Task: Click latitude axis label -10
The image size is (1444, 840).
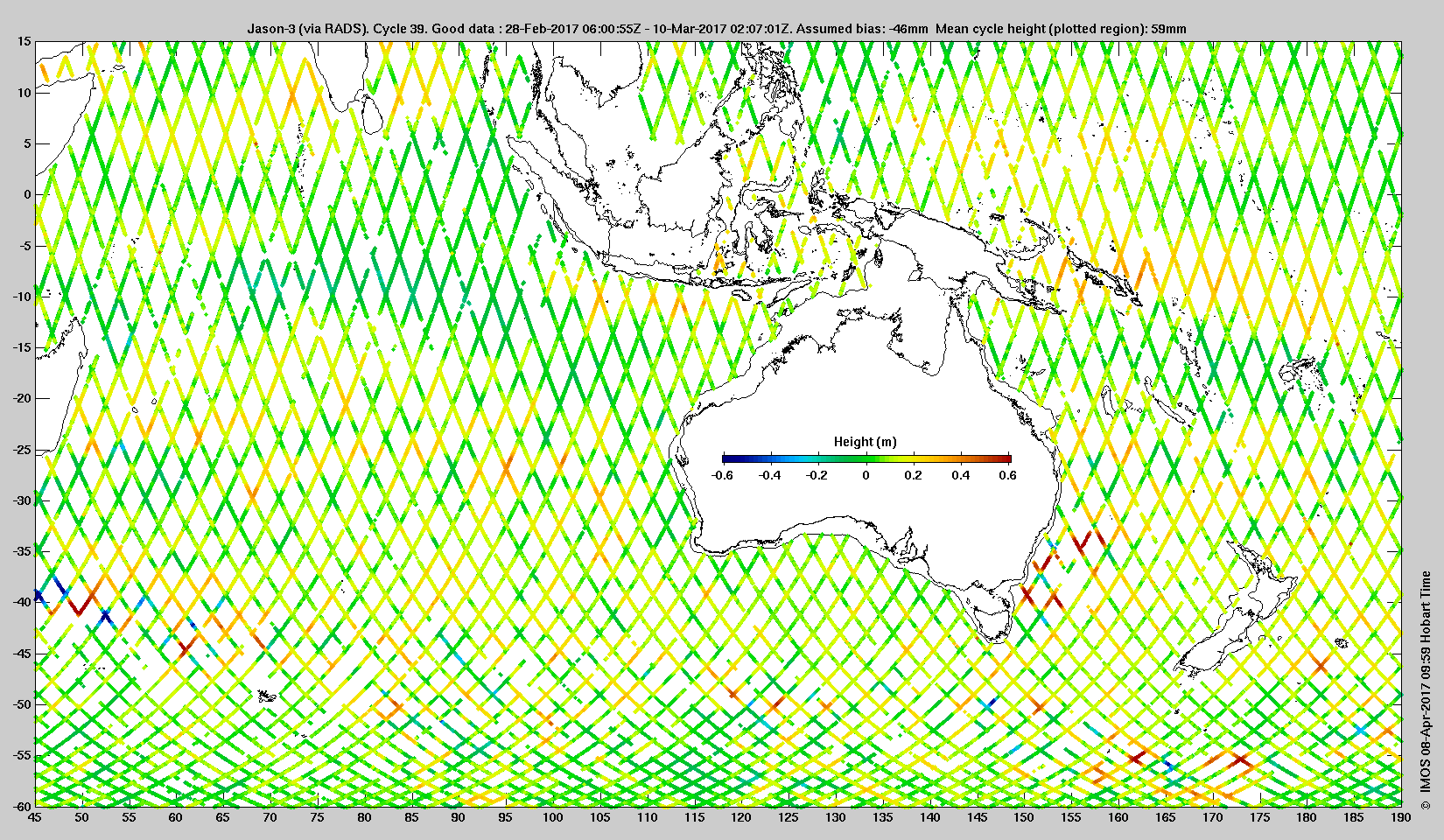Action: [22, 297]
